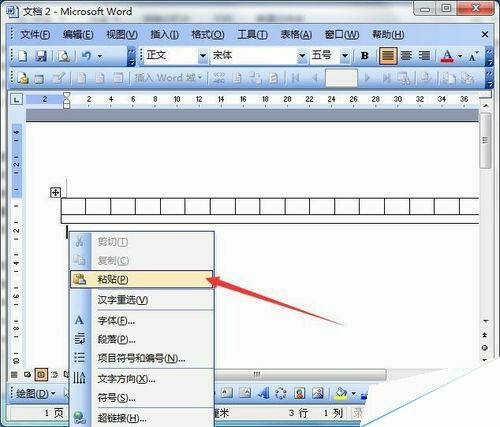Click the horizontal scrollbar thumb
Viewport: 500px width, 427px height.
[x=300, y=375]
